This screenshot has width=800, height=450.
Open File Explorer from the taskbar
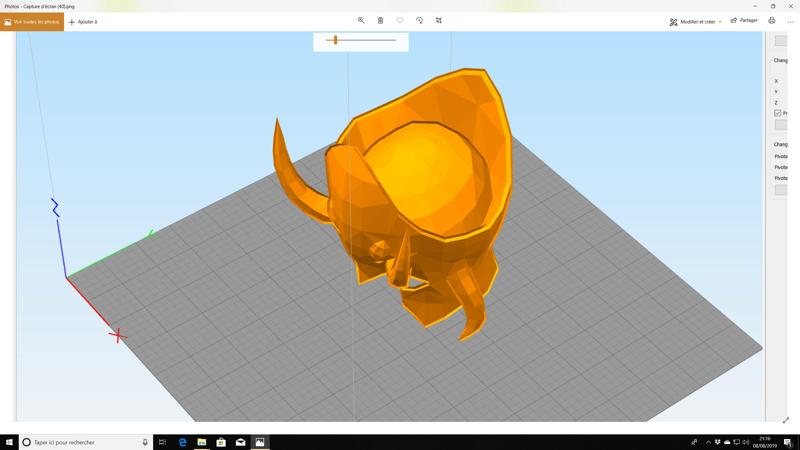coord(202,442)
